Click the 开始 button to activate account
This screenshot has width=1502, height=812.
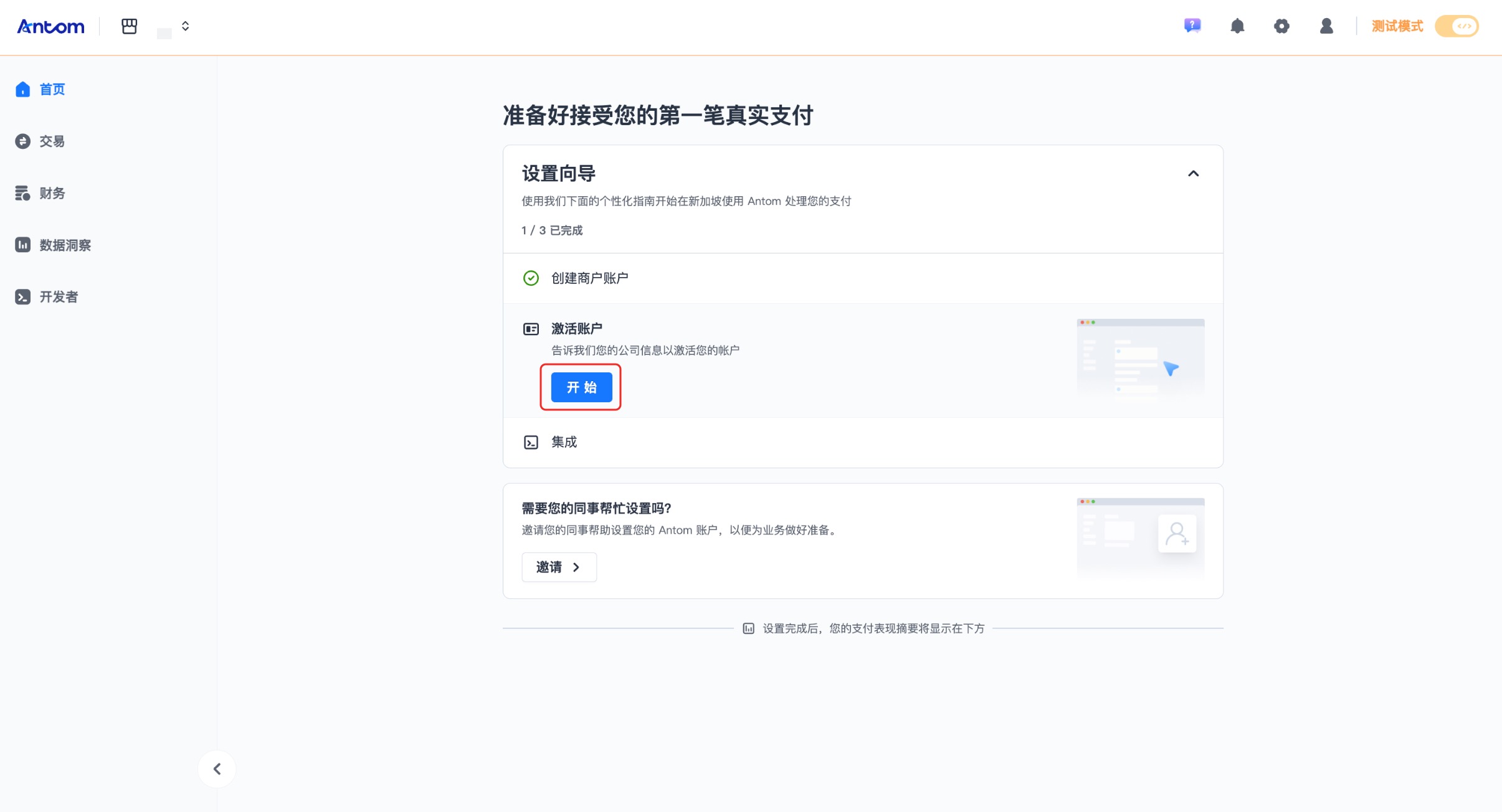[x=581, y=387]
